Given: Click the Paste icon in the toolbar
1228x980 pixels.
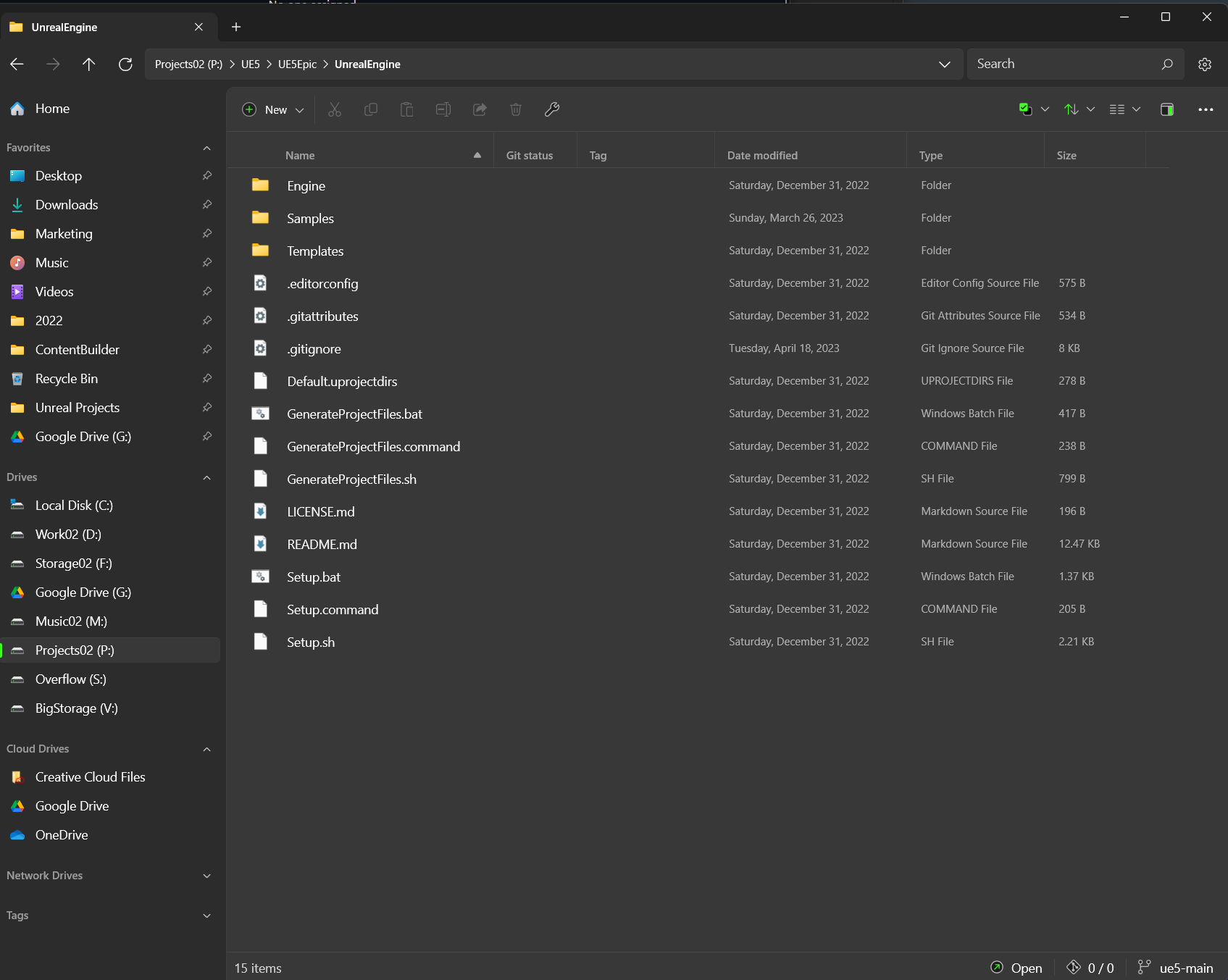Looking at the screenshot, I should (406, 109).
